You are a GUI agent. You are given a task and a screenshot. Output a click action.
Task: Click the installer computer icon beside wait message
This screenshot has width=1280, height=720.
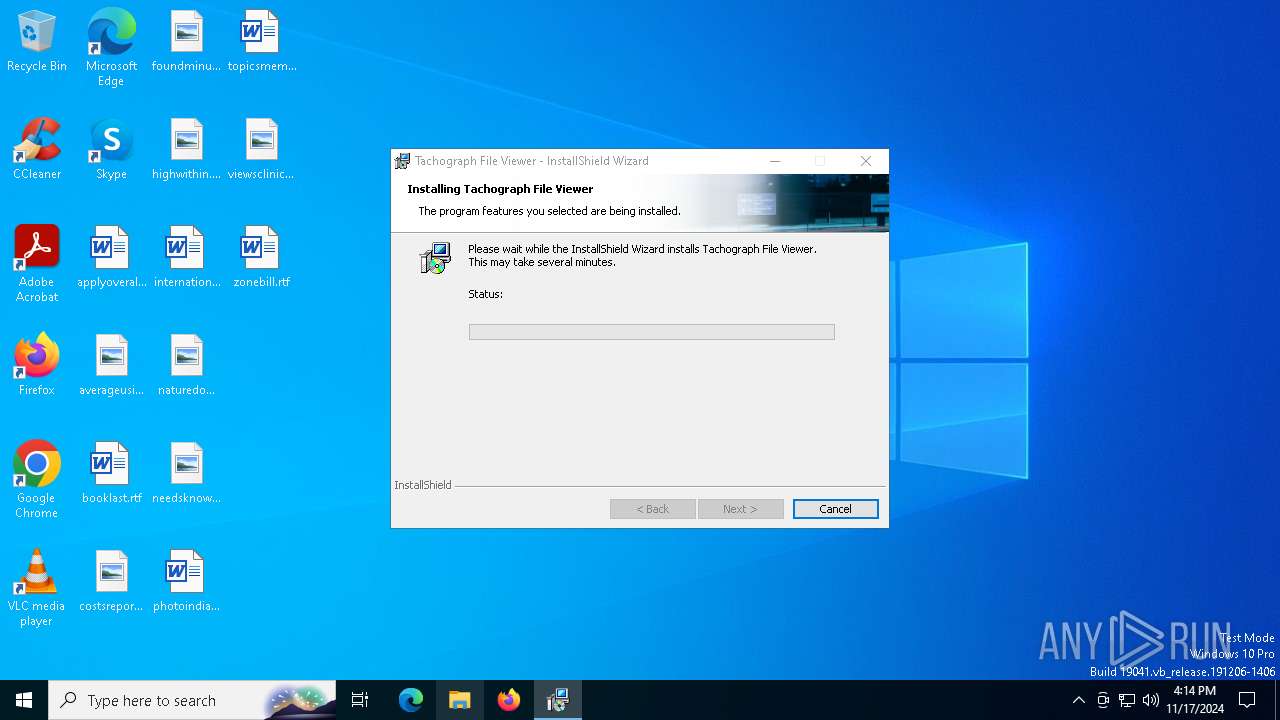[435, 258]
